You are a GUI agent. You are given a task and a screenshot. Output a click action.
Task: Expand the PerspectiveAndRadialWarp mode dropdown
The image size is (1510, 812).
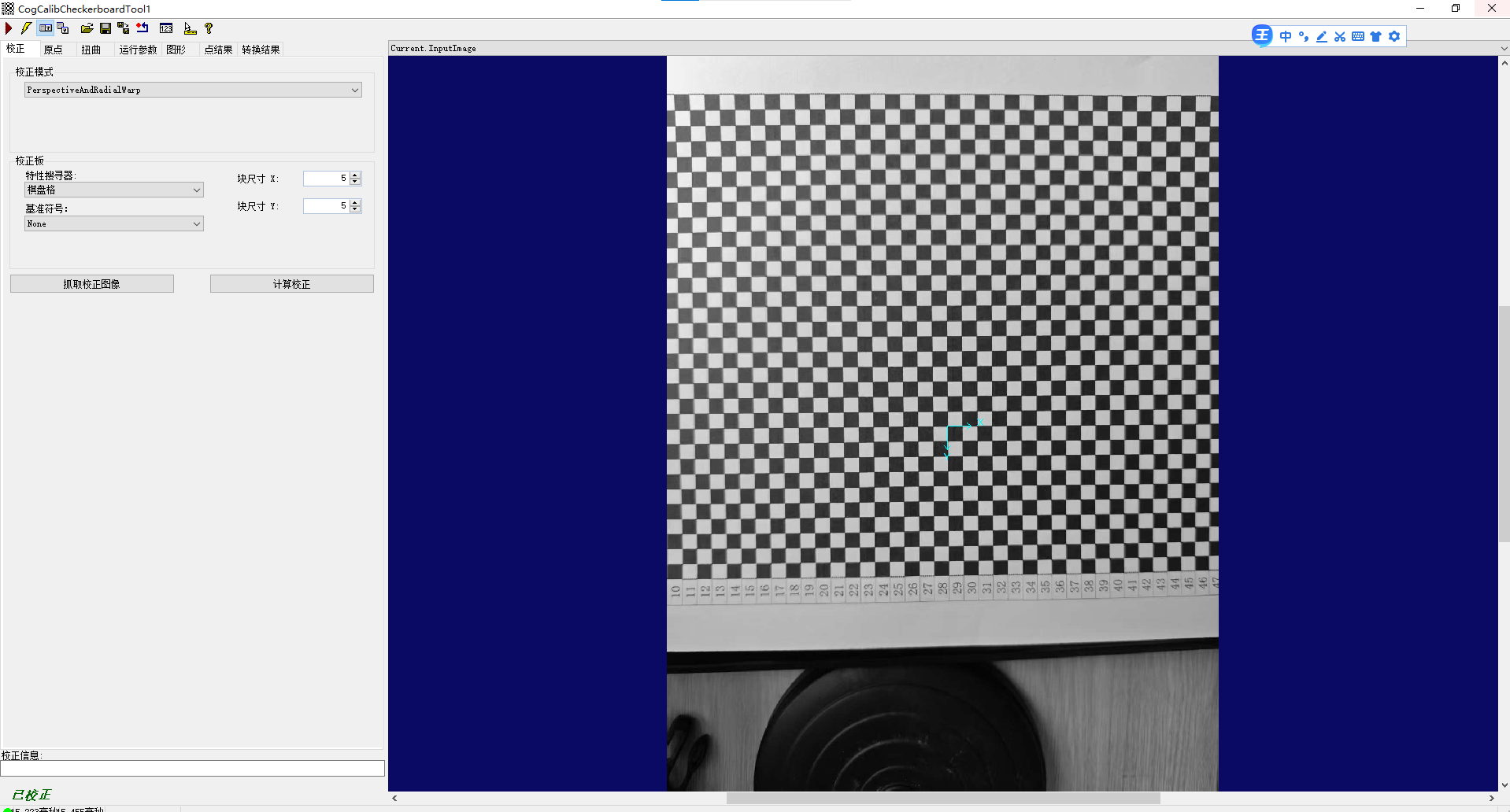coord(355,90)
